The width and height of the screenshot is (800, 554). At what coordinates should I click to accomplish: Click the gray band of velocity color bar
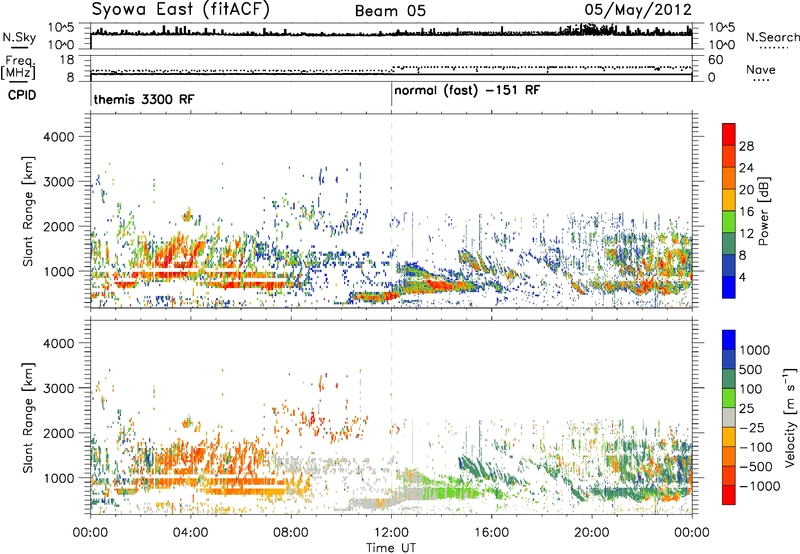729,417
